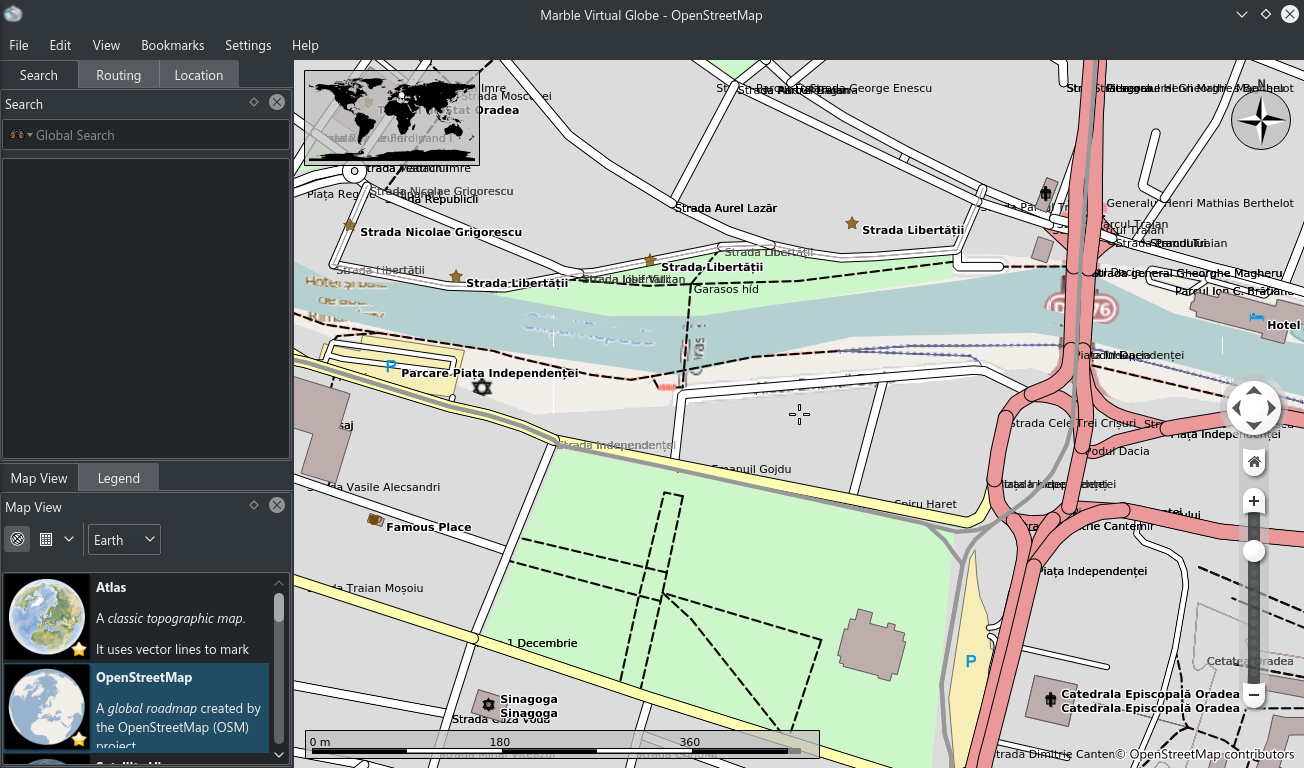The width and height of the screenshot is (1304, 768).
Task: Click the compass rose on the map
Action: point(1261,120)
